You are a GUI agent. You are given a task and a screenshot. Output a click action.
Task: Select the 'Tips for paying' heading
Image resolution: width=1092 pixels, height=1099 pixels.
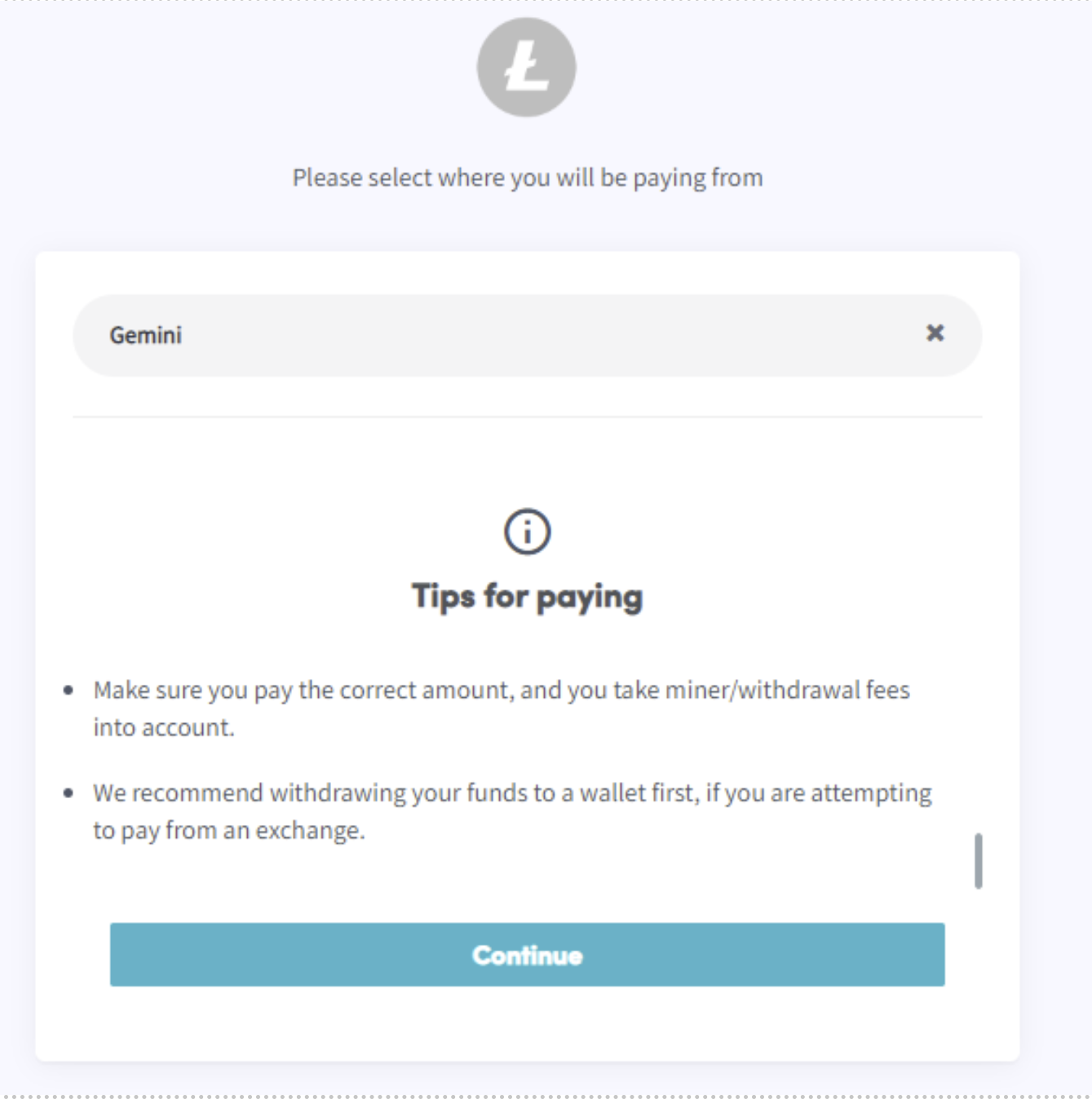(528, 597)
